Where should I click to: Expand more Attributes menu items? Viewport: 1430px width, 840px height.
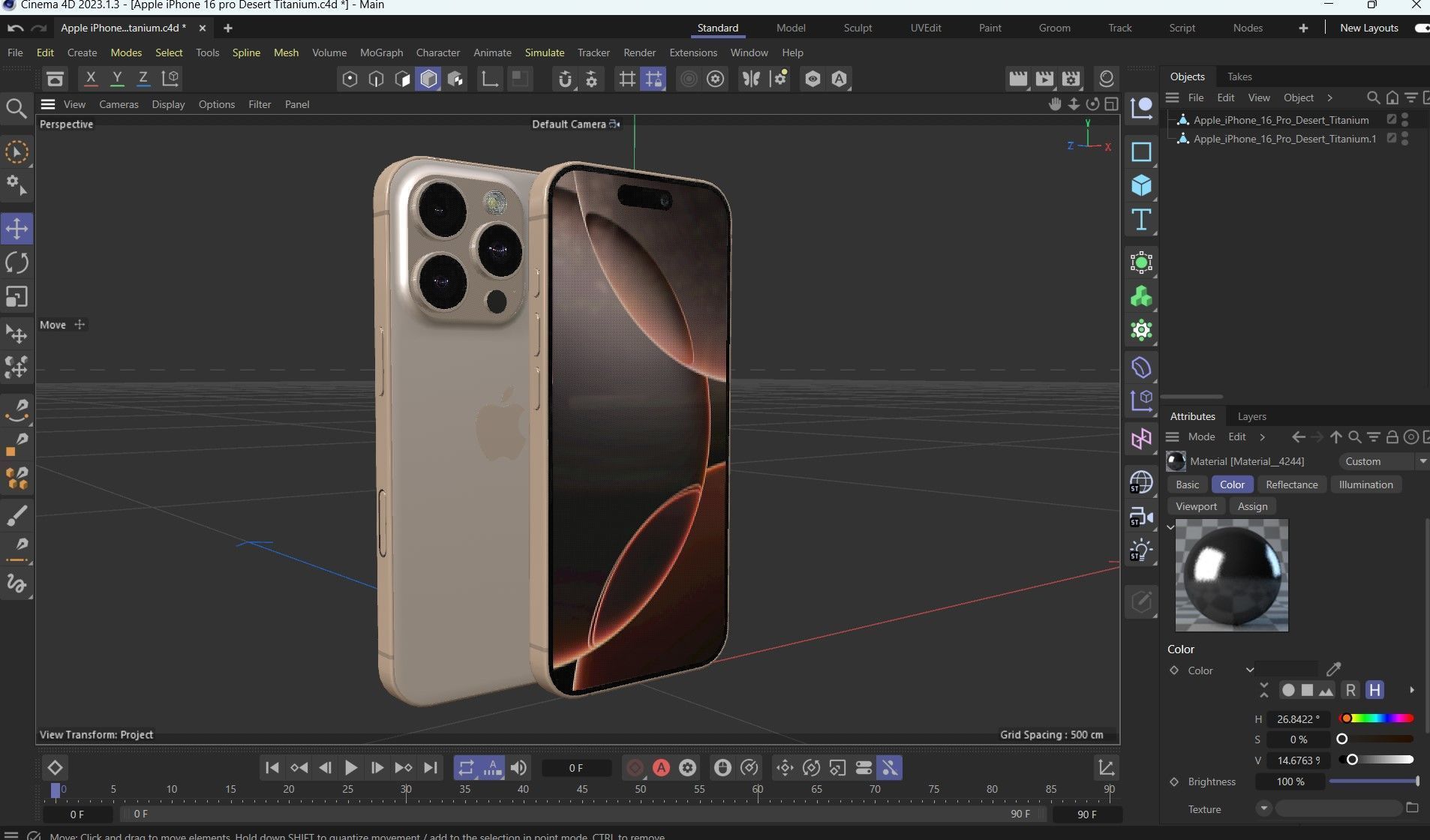1263,436
